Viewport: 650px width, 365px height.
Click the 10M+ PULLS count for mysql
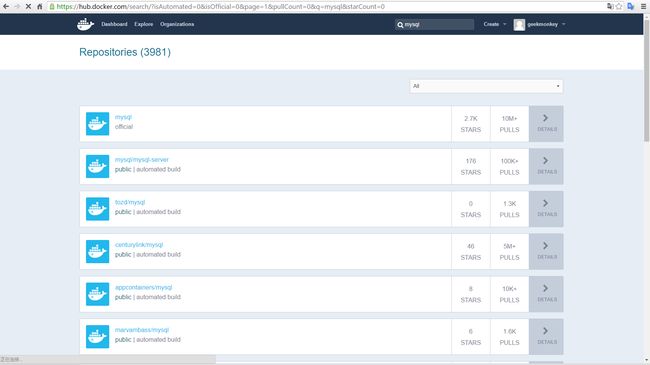pyautogui.click(x=509, y=124)
